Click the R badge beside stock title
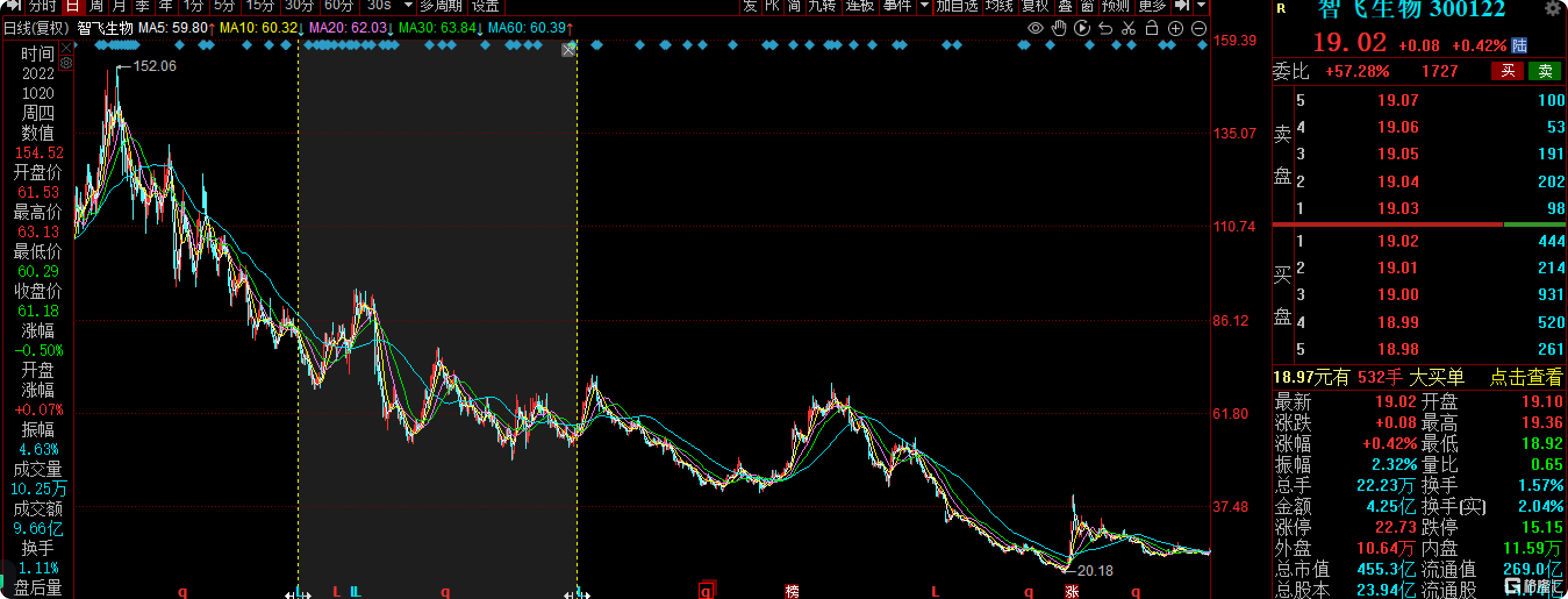1568x599 pixels. (x=1281, y=9)
